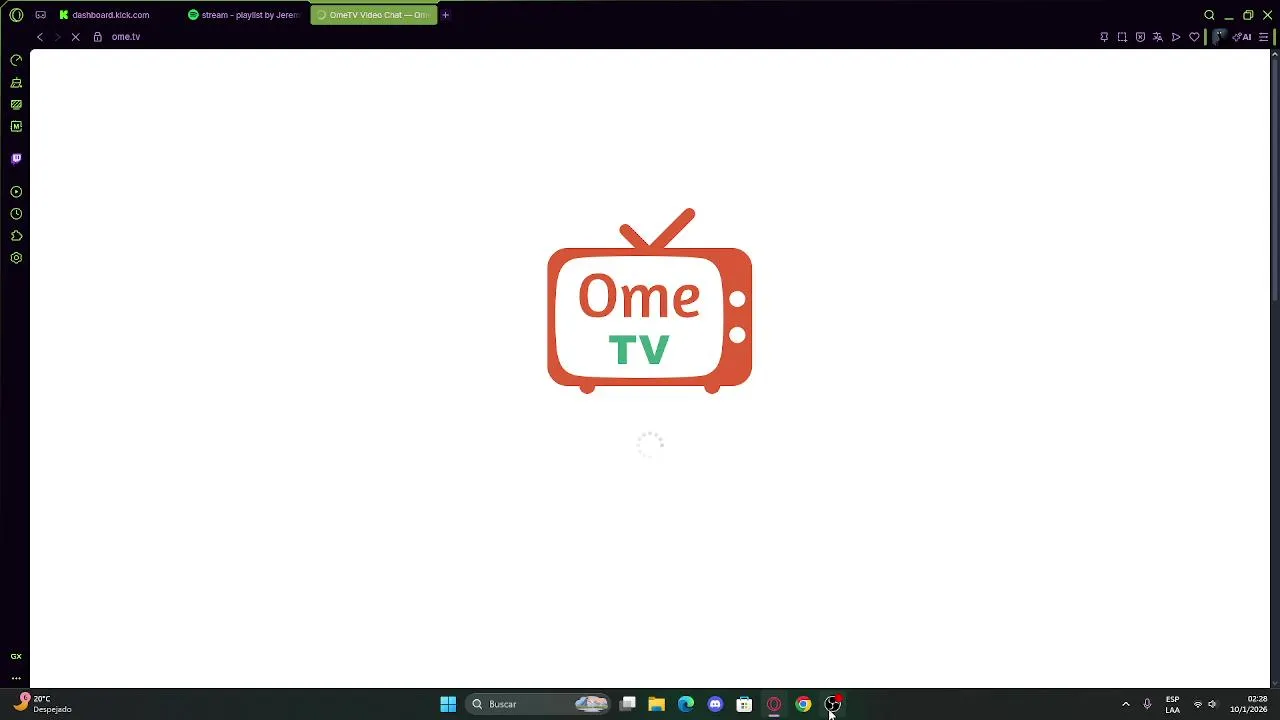Show hidden system tray icons
1280x720 pixels.
[1126, 704]
